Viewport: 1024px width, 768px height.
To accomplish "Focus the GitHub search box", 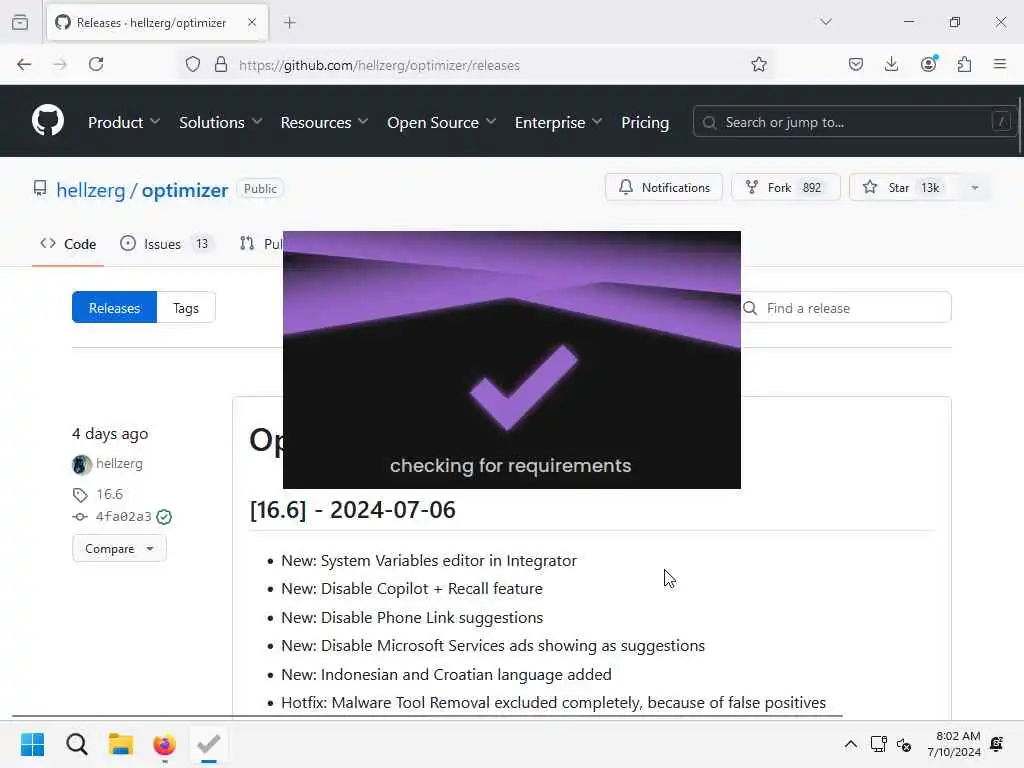I will [854, 122].
